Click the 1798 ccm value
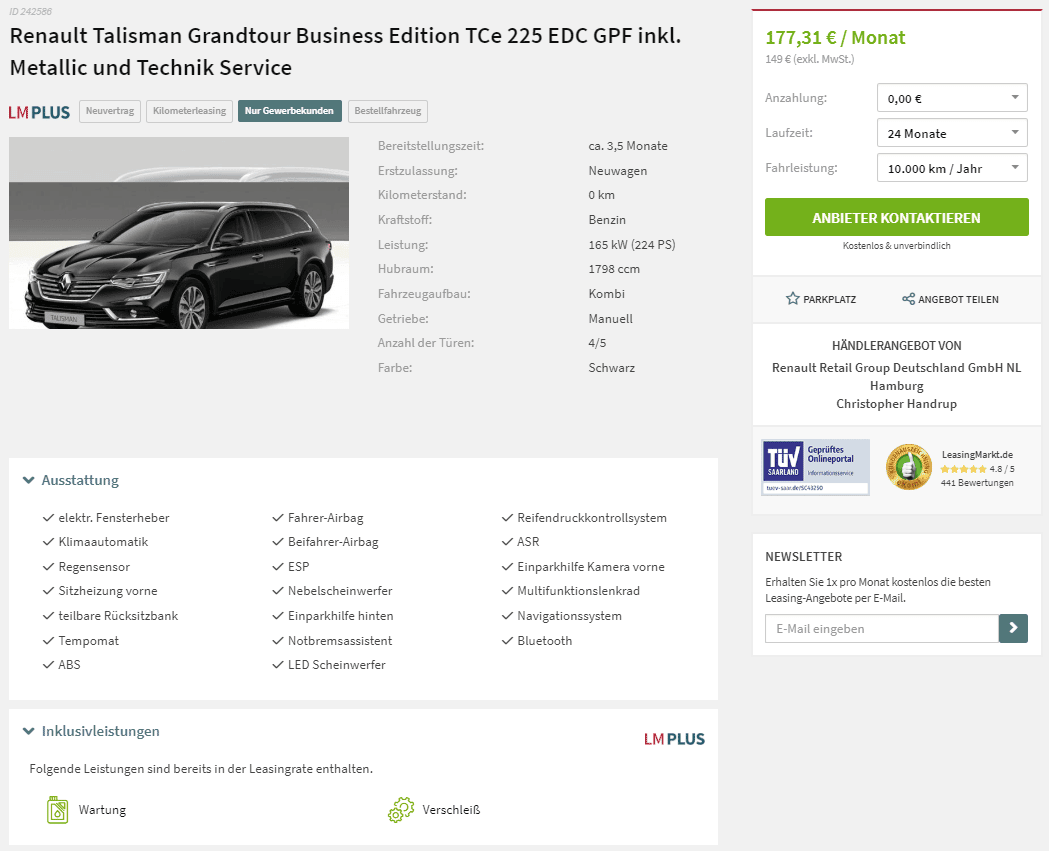Viewport: 1049px width, 851px height. pos(613,269)
